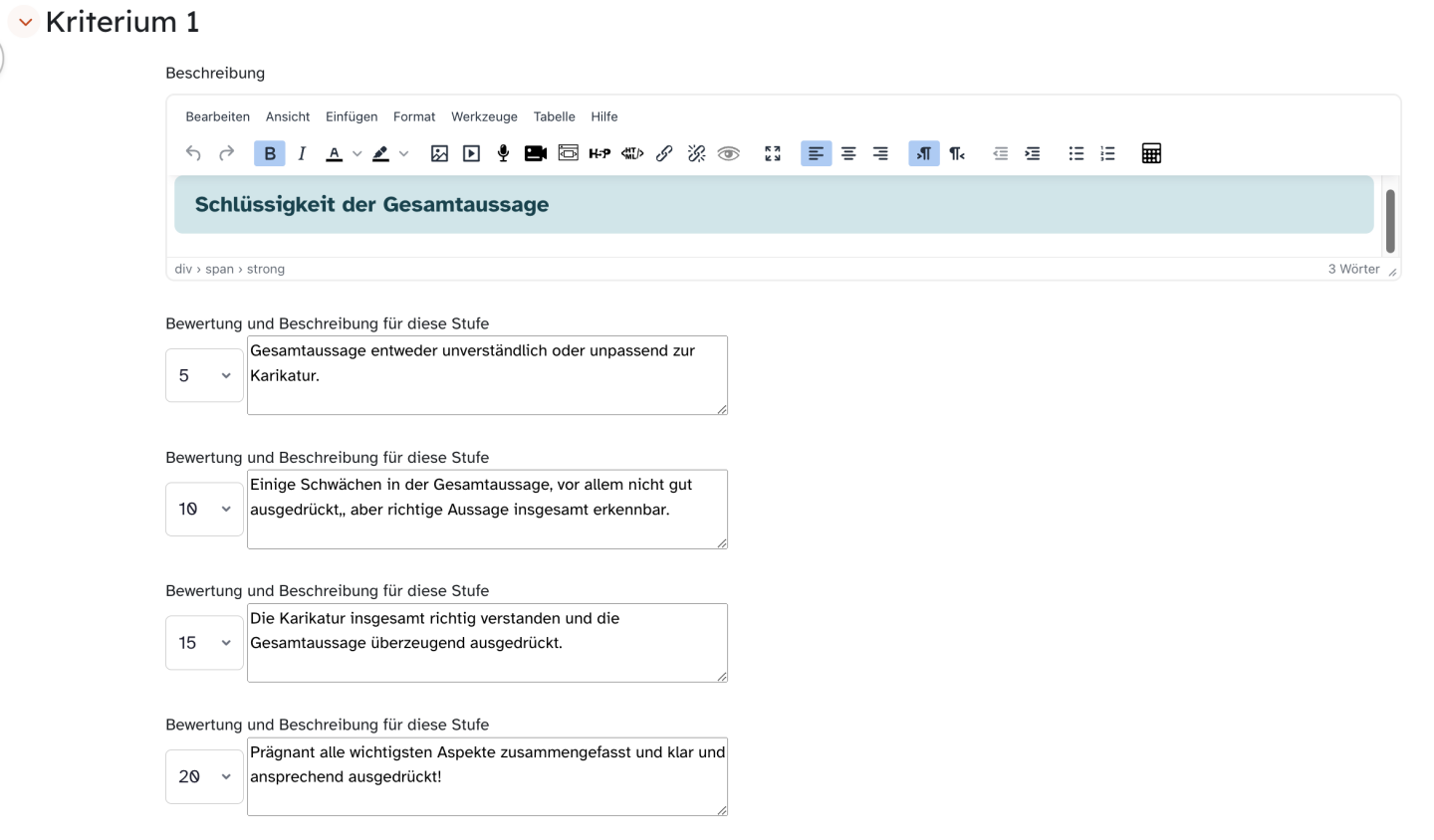Open the score dropdown showing 20
The width and height of the screenshot is (1434, 840).
[x=204, y=776]
